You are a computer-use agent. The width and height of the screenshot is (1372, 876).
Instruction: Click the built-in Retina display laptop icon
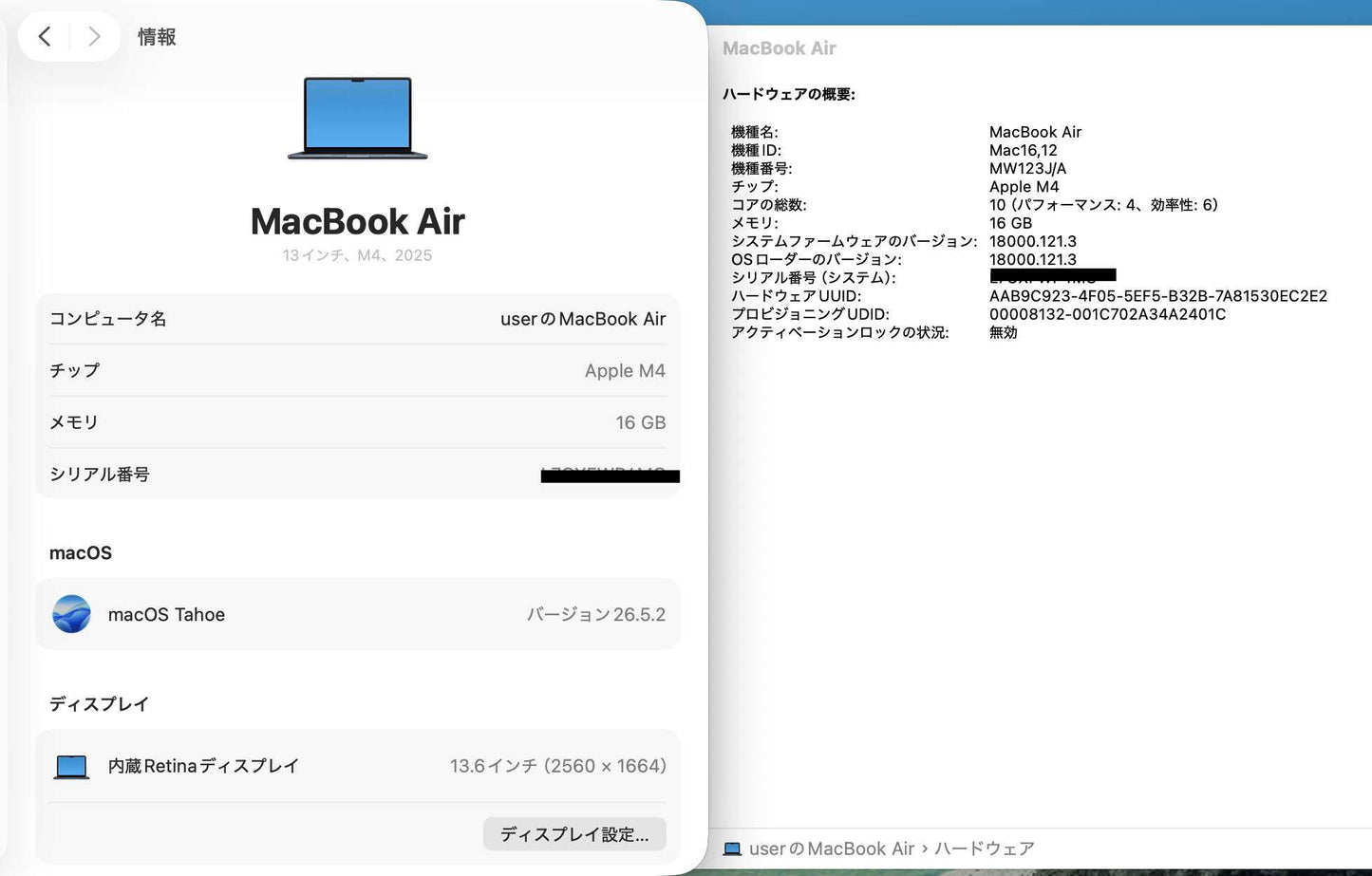point(71,767)
